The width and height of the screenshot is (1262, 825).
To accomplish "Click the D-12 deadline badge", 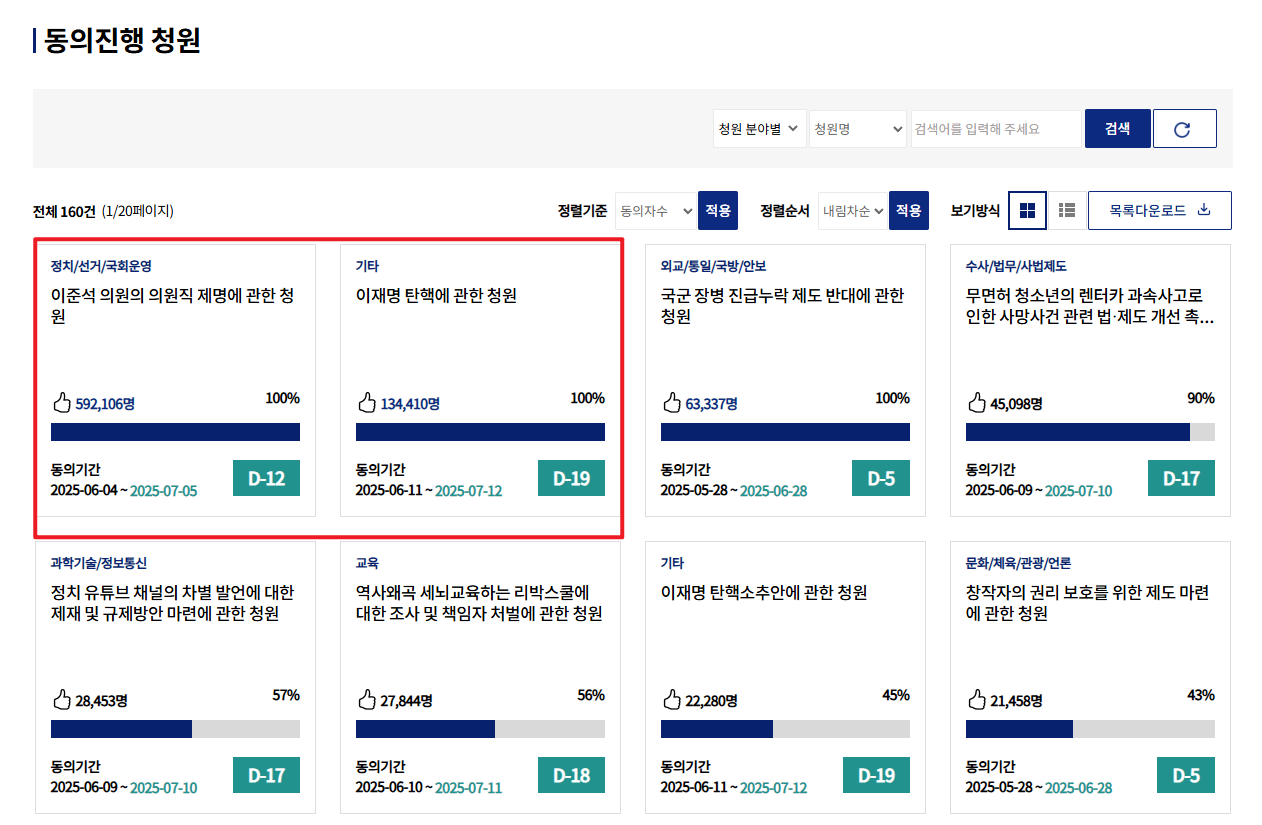I will click(x=266, y=478).
